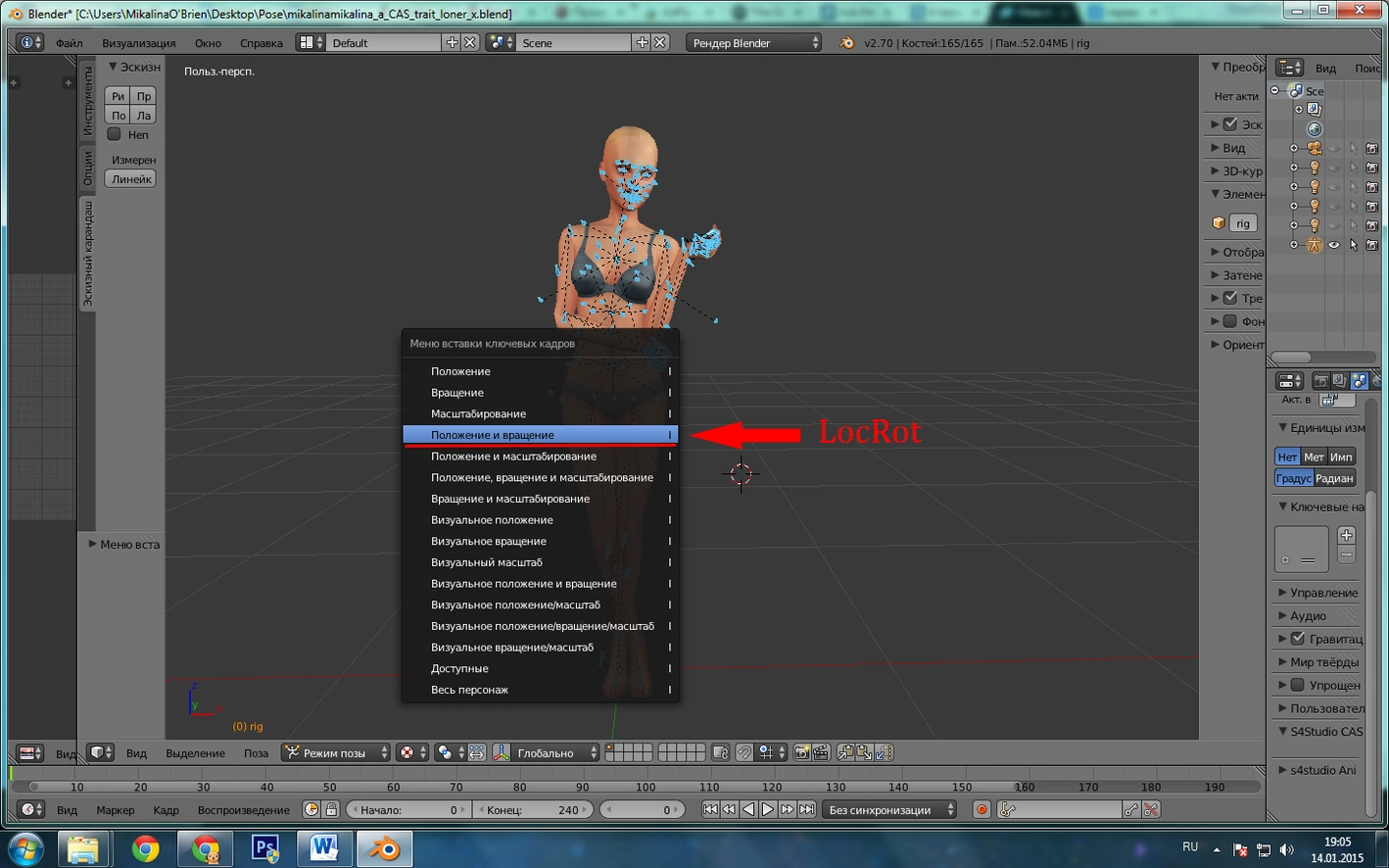Toggle the eye visibility of the rig
Image resolution: width=1389 pixels, height=868 pixels.
(x=1334, y=245)
